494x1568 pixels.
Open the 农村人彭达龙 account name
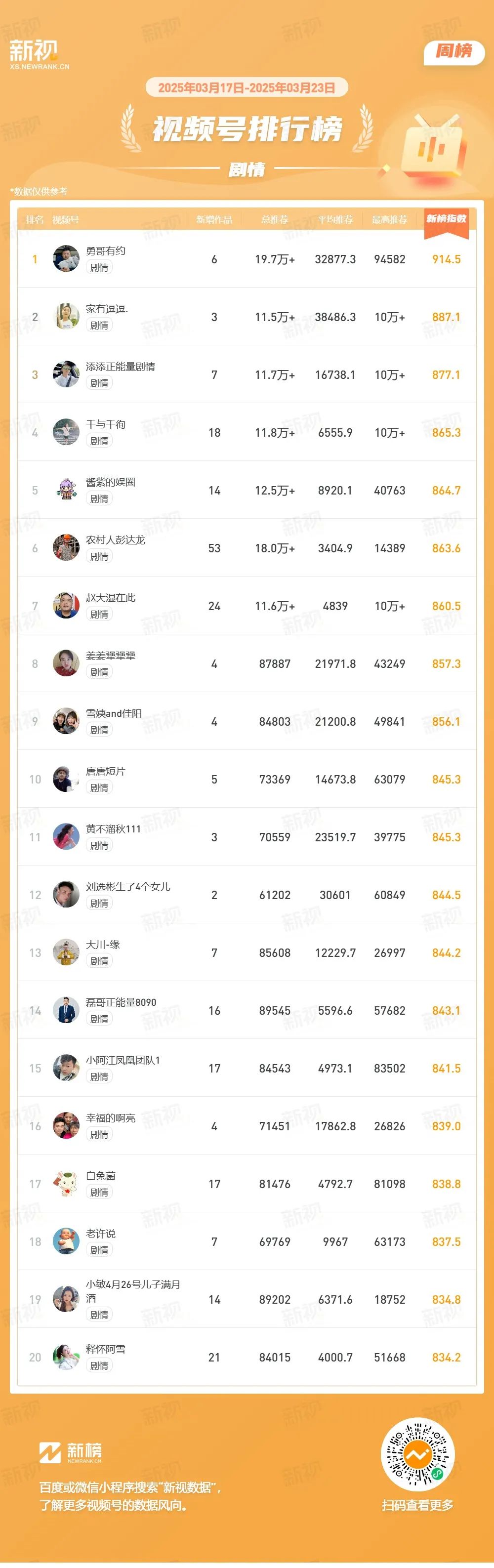116,540
